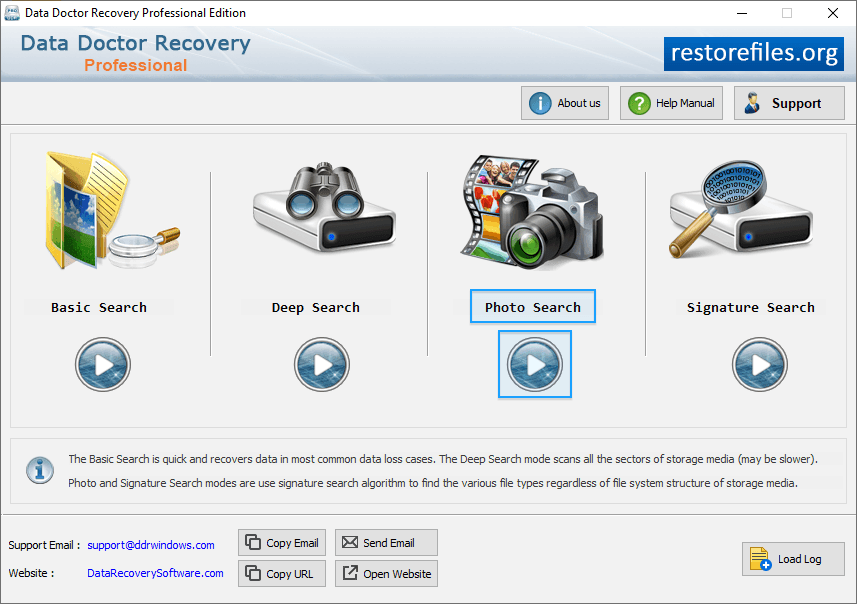Click the Photo Search camera icon

coord(532,212)
